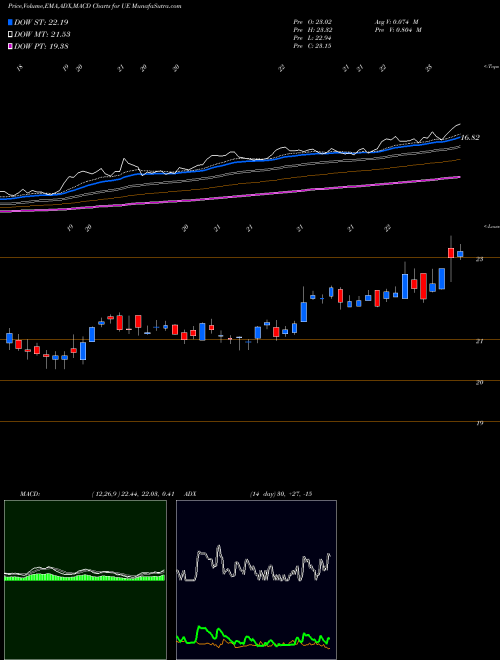
Task: Click the 'Pre H: 23.32' value
Action: tap(313, 30)
